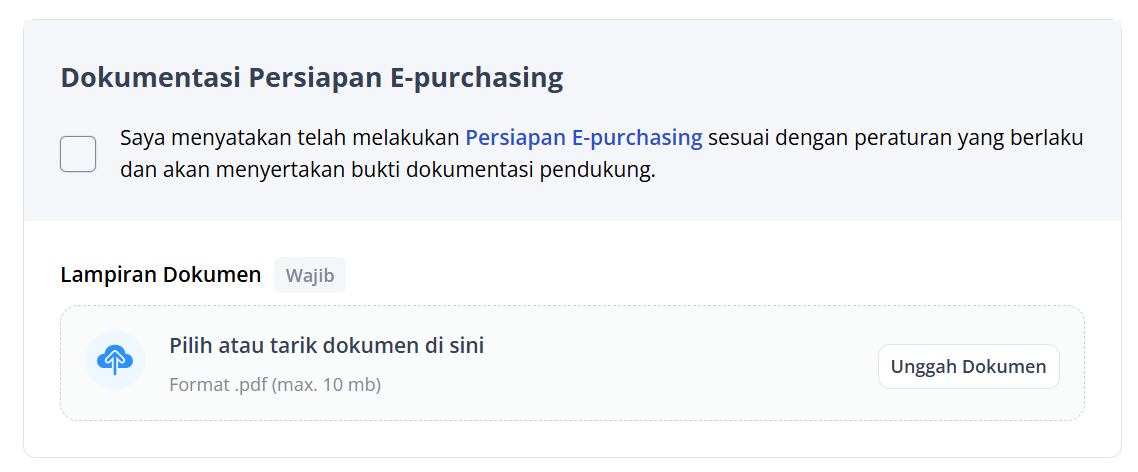Click "dan akan menyertakan bukti dokumentasi pendukung" line
The image size is (1138, 472).
point(388,171)
